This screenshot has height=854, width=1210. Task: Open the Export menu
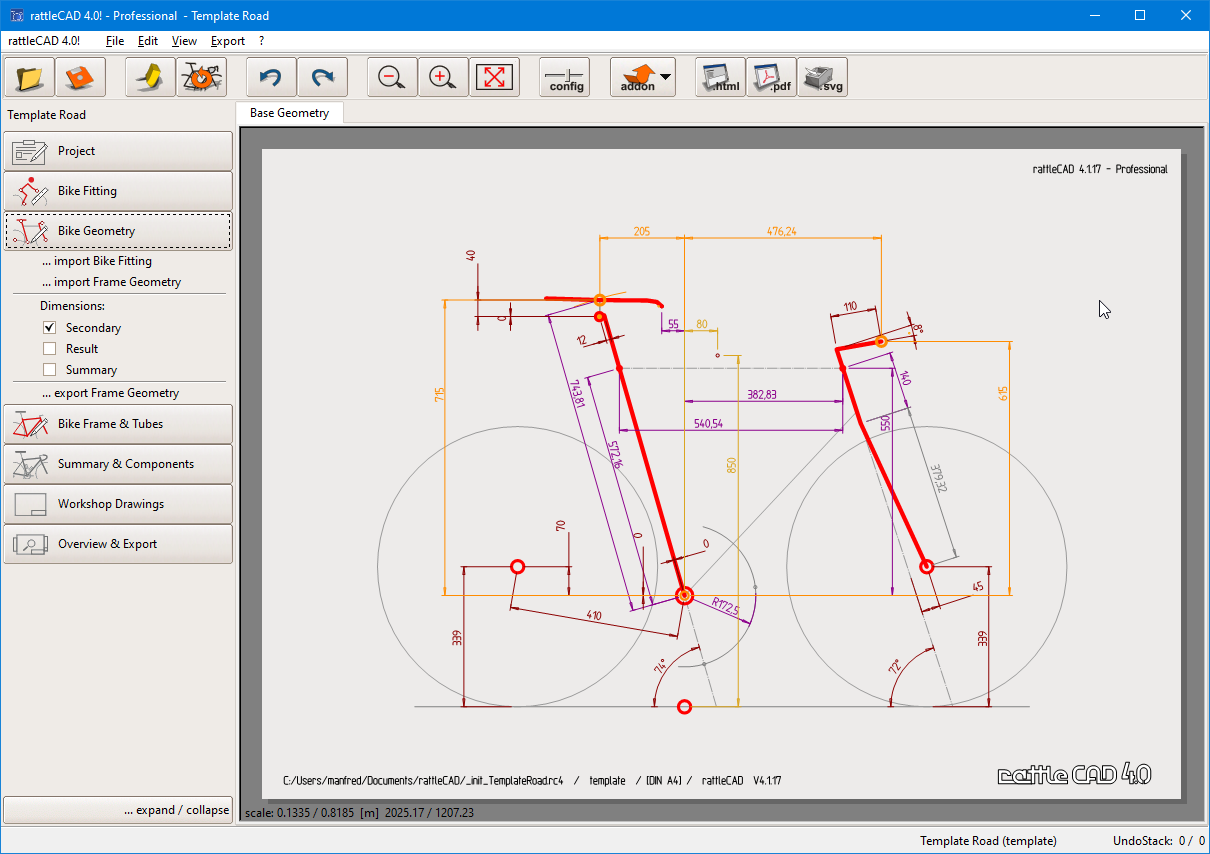coord(228,41)
